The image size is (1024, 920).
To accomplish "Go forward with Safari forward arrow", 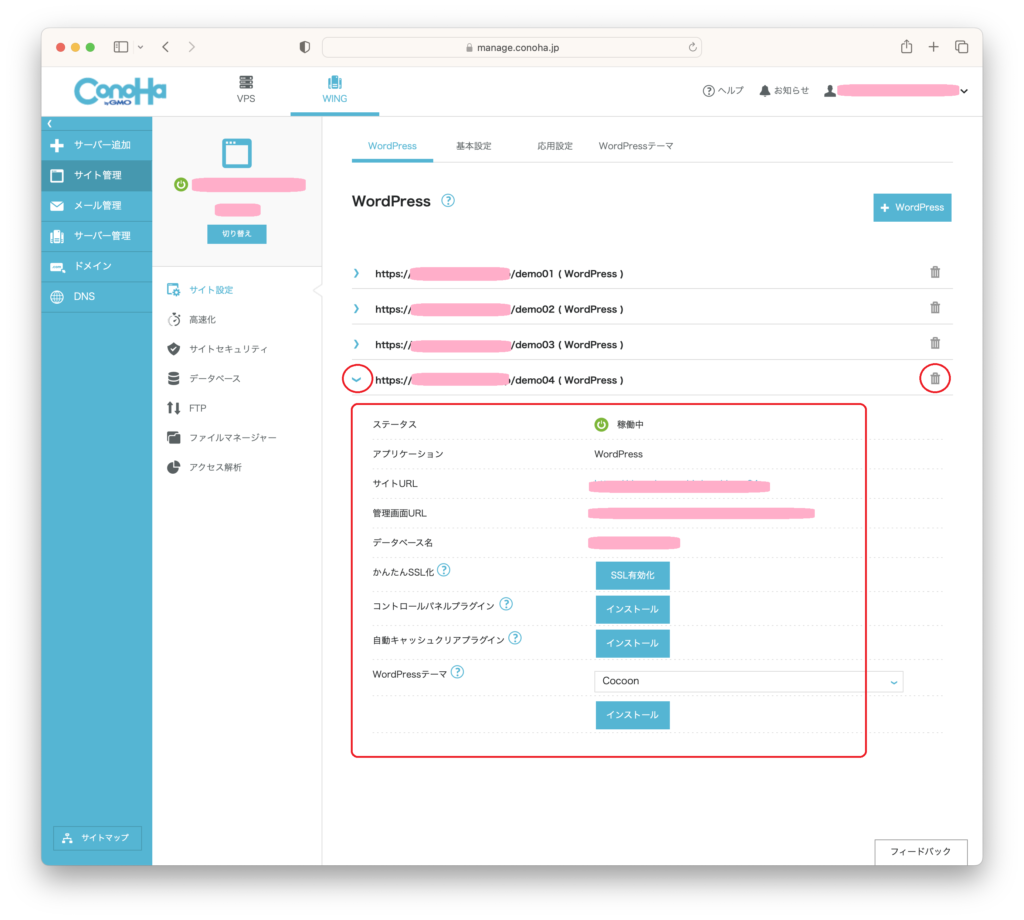I will pos(191,47).
